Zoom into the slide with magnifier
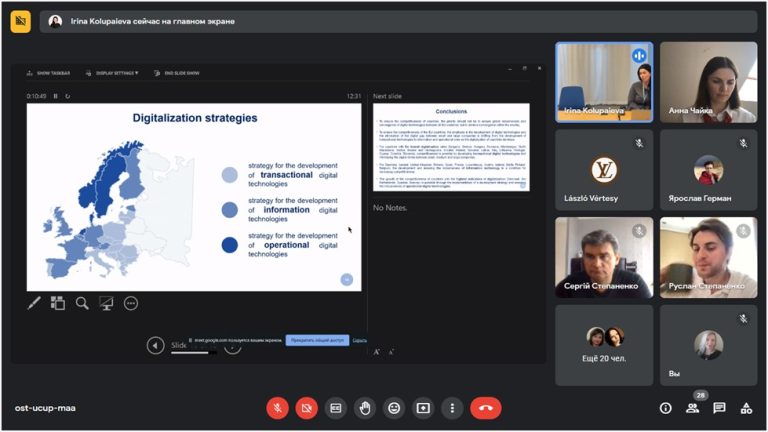The width and height of the screenshot is (768, 432). coord(82,303)
